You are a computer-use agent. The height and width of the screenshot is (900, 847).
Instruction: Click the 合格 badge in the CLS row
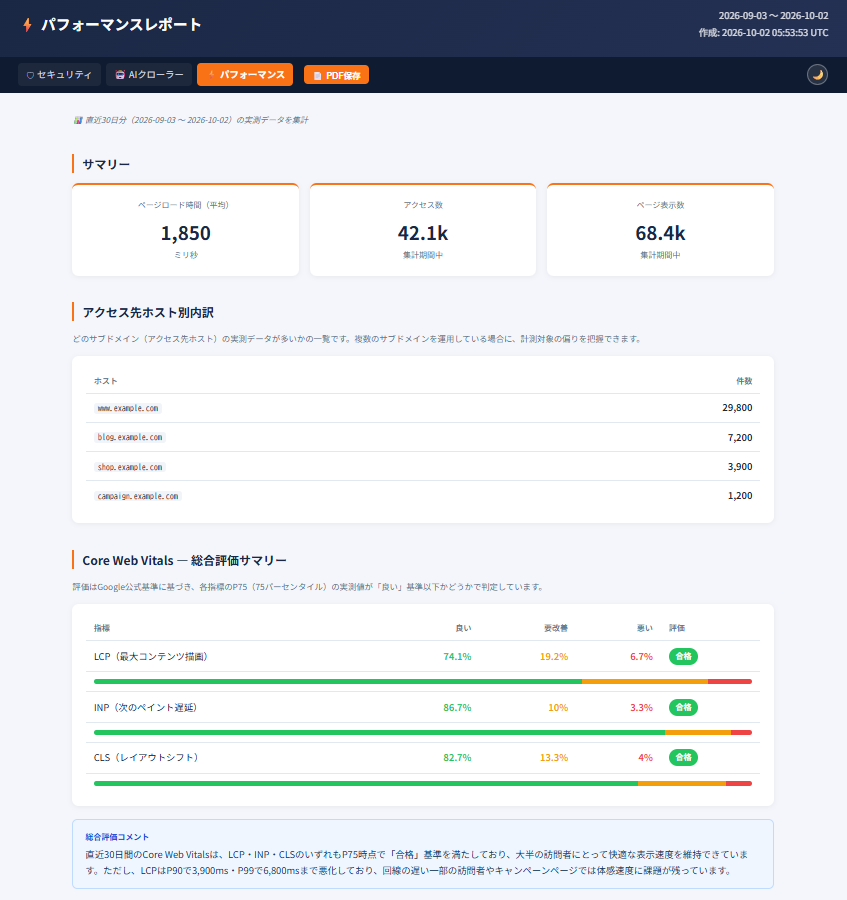683,758
